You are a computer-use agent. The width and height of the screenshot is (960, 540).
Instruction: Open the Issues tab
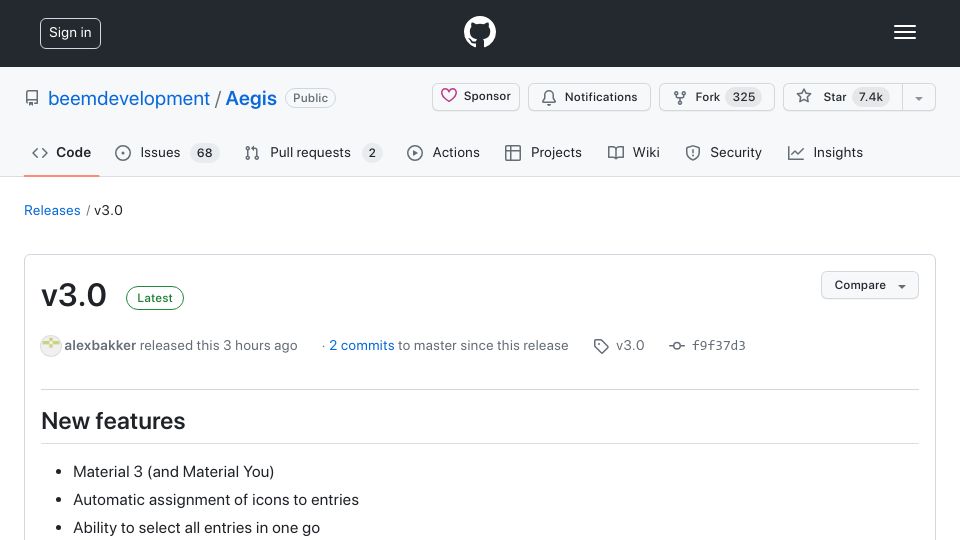click(x=167, y=152)
